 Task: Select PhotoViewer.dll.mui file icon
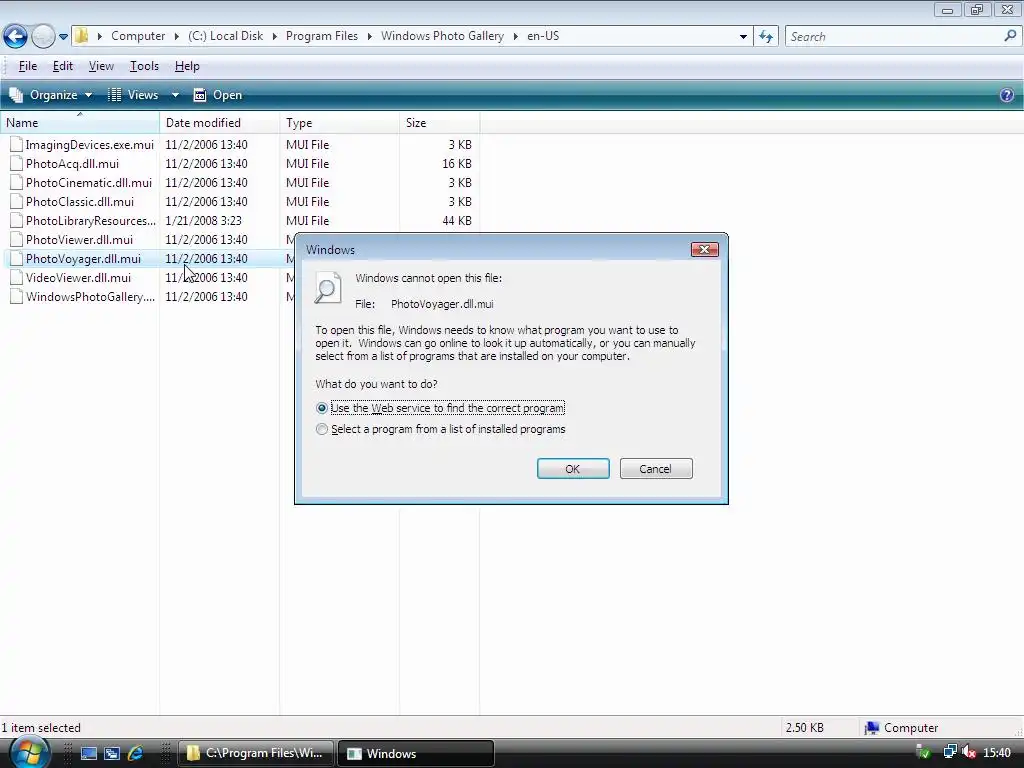pos(16,240)
